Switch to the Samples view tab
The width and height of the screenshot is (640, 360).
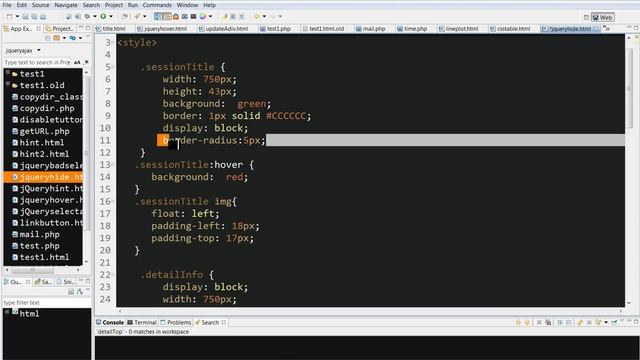point(43,282)
